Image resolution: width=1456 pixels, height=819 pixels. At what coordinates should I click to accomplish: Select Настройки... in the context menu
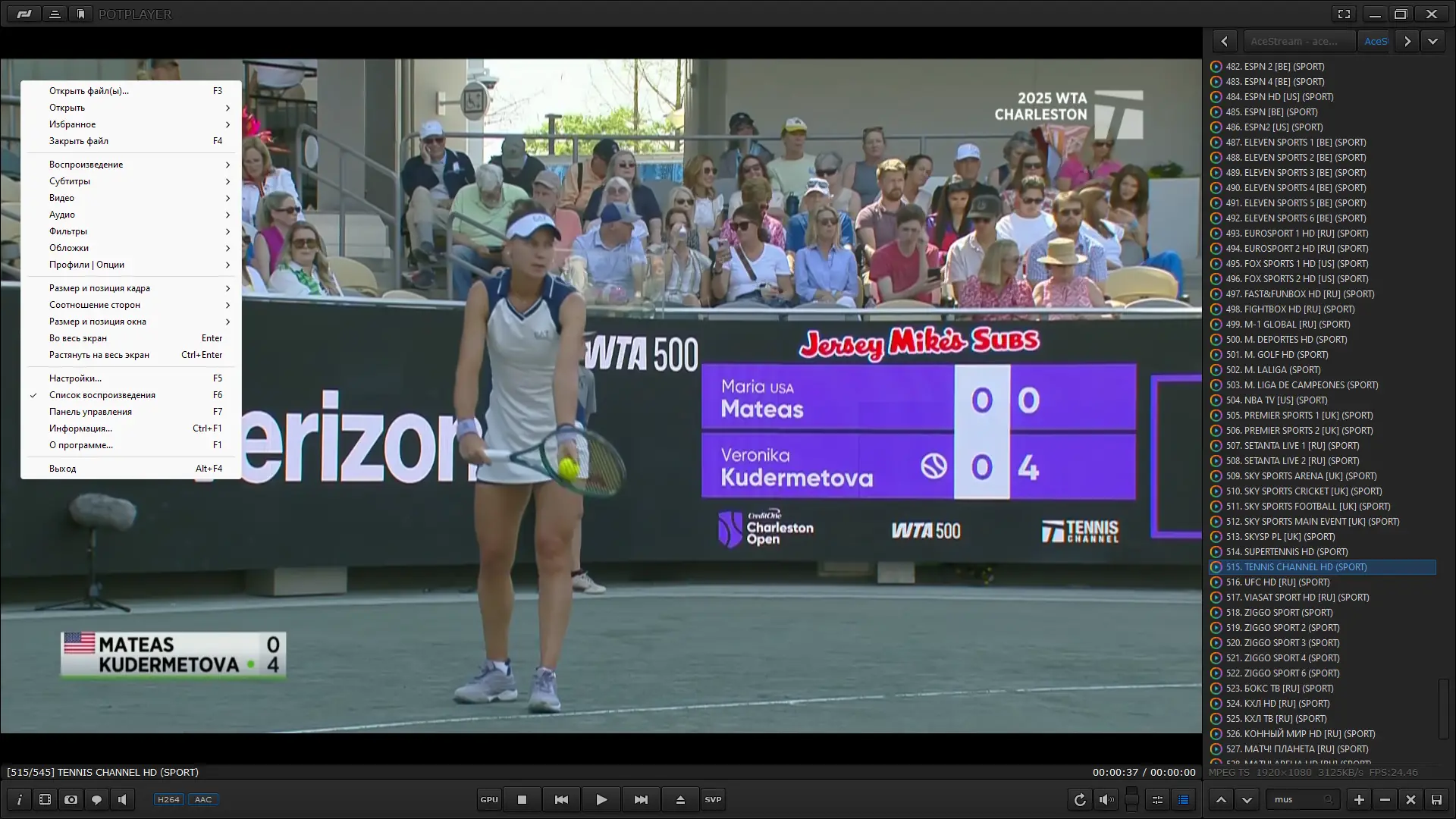pos(75,378)
